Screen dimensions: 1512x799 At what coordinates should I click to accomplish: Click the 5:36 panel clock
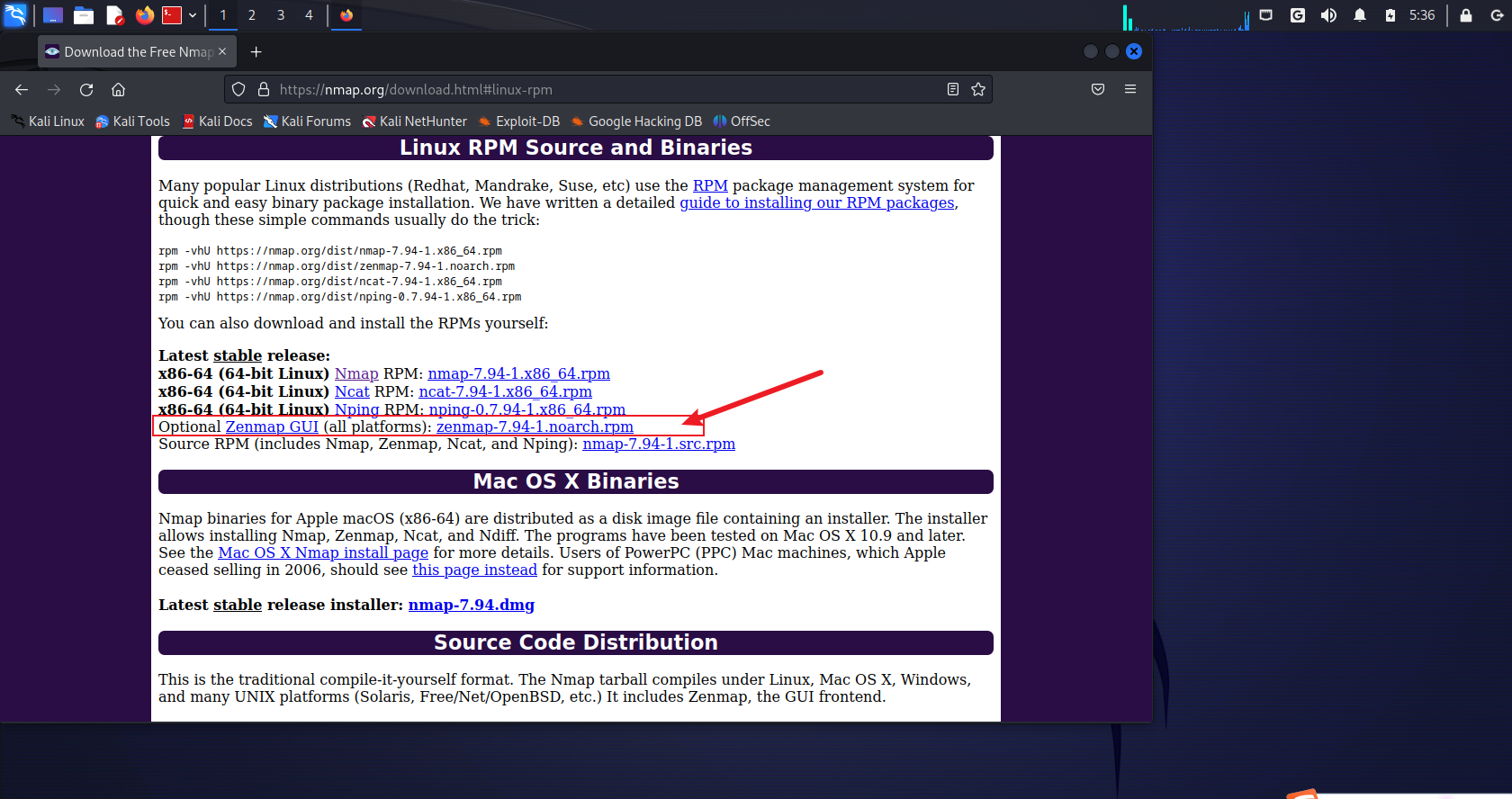pos(1422,15)
